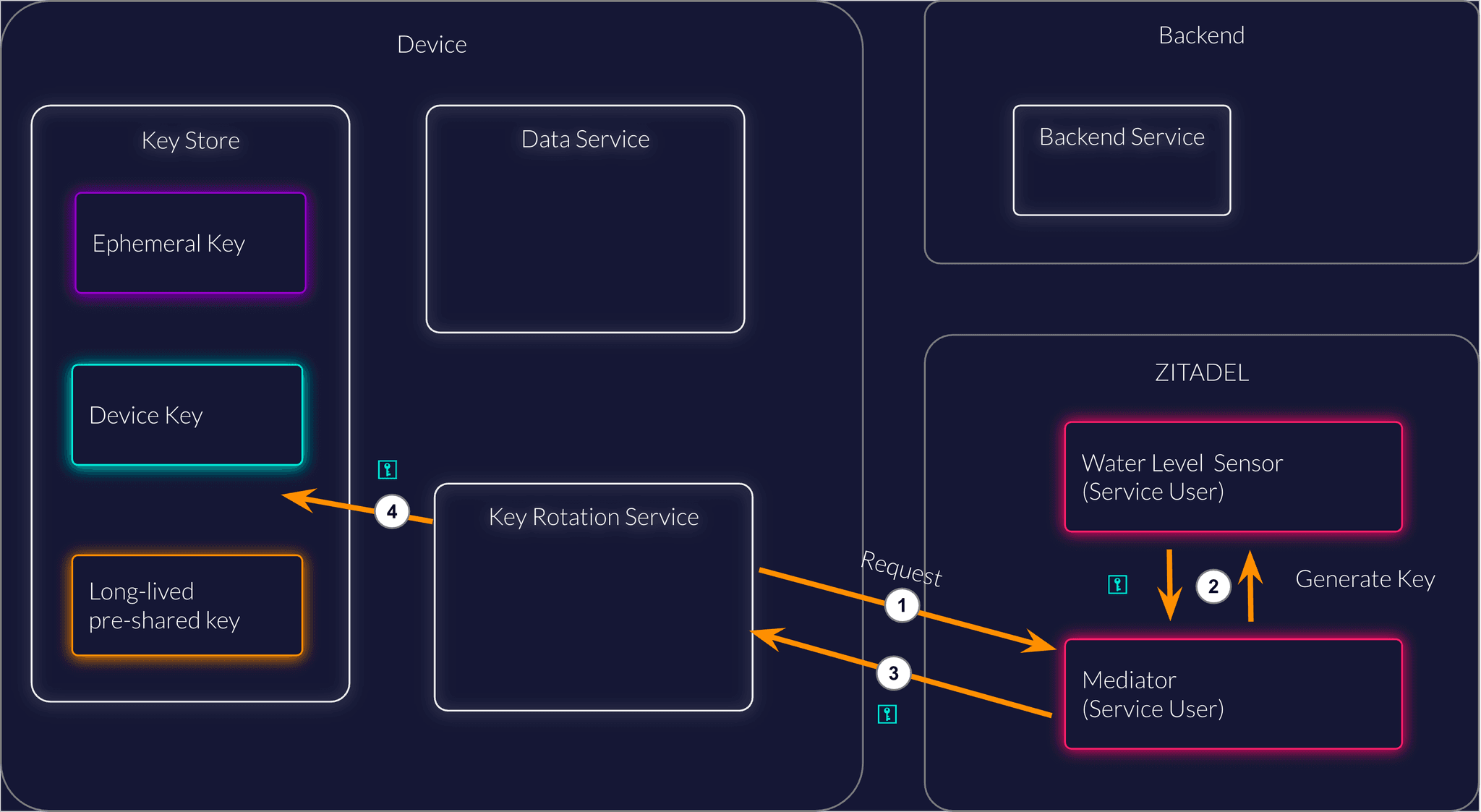Image resolution: width=1481 pixels, height=812 pixels.
Task: Click the downward orange arrow near step 2
Action: pyautogui.click(x=1169, y=586)
